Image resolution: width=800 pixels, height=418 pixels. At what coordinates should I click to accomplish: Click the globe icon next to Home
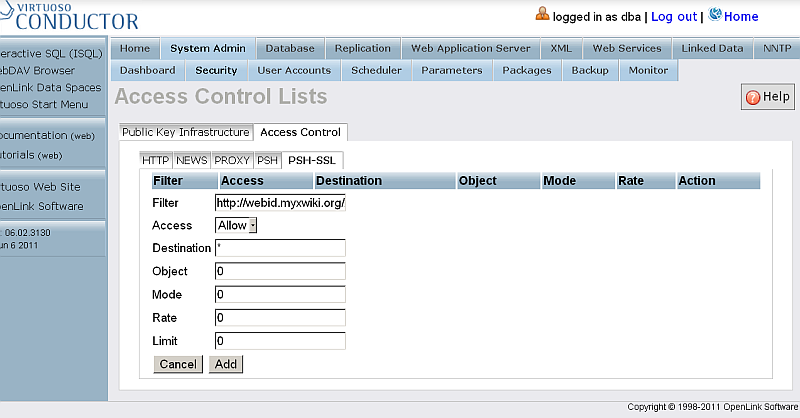(715, 15)
